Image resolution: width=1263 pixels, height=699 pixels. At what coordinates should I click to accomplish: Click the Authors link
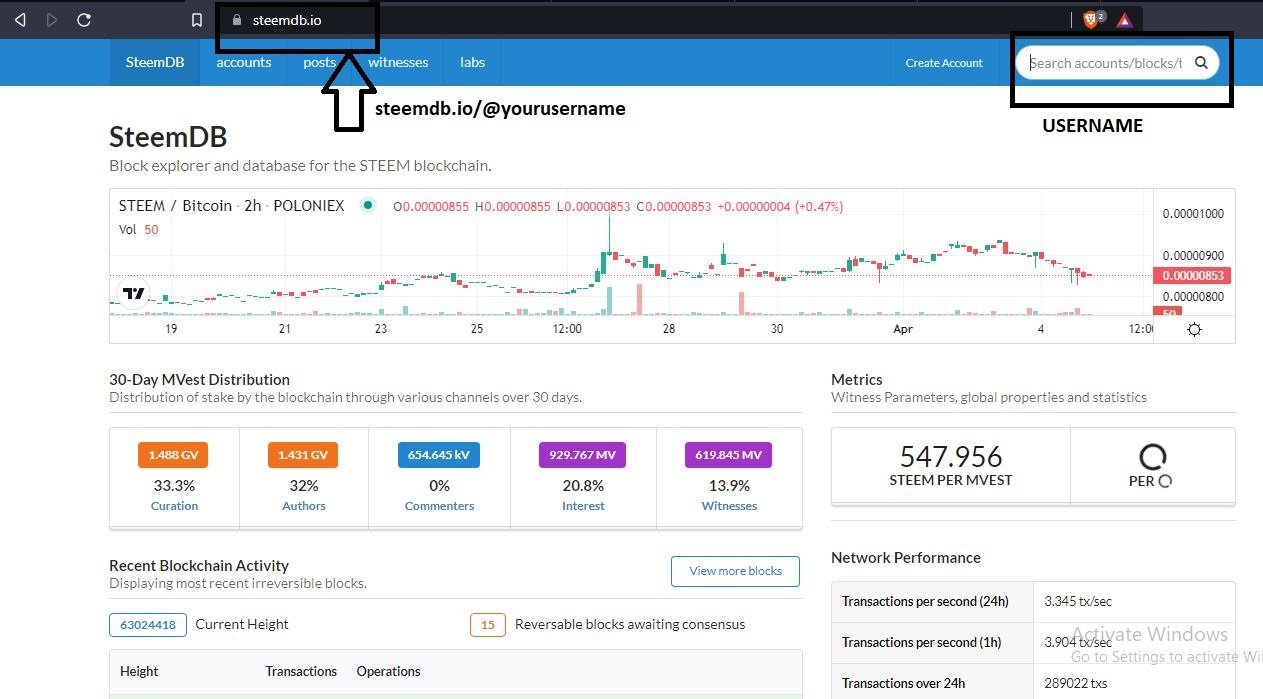304,506
